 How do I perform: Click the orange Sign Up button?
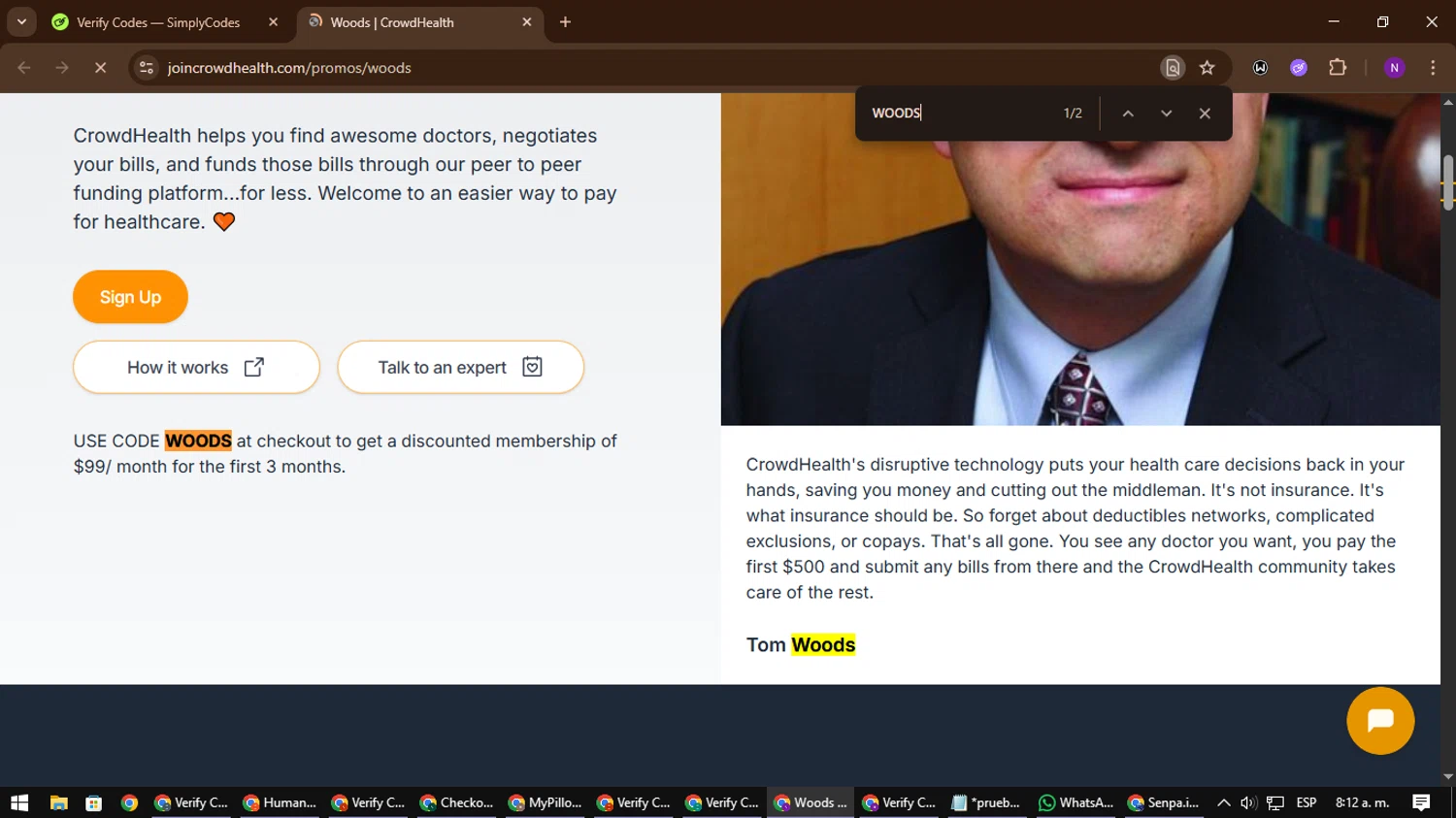point(130,297)
